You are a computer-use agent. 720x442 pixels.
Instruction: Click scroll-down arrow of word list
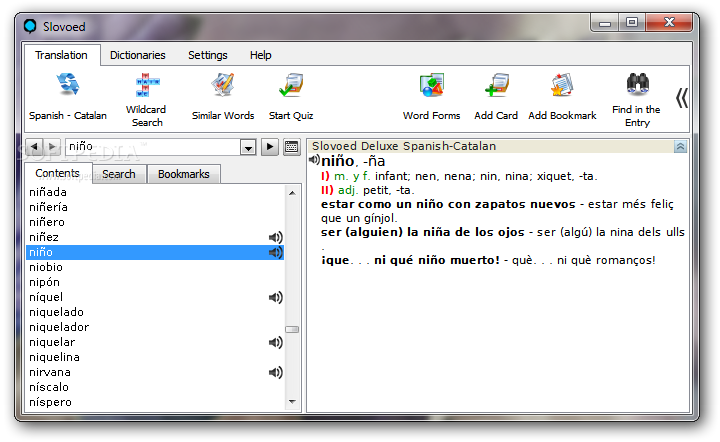tap(292, 402)
